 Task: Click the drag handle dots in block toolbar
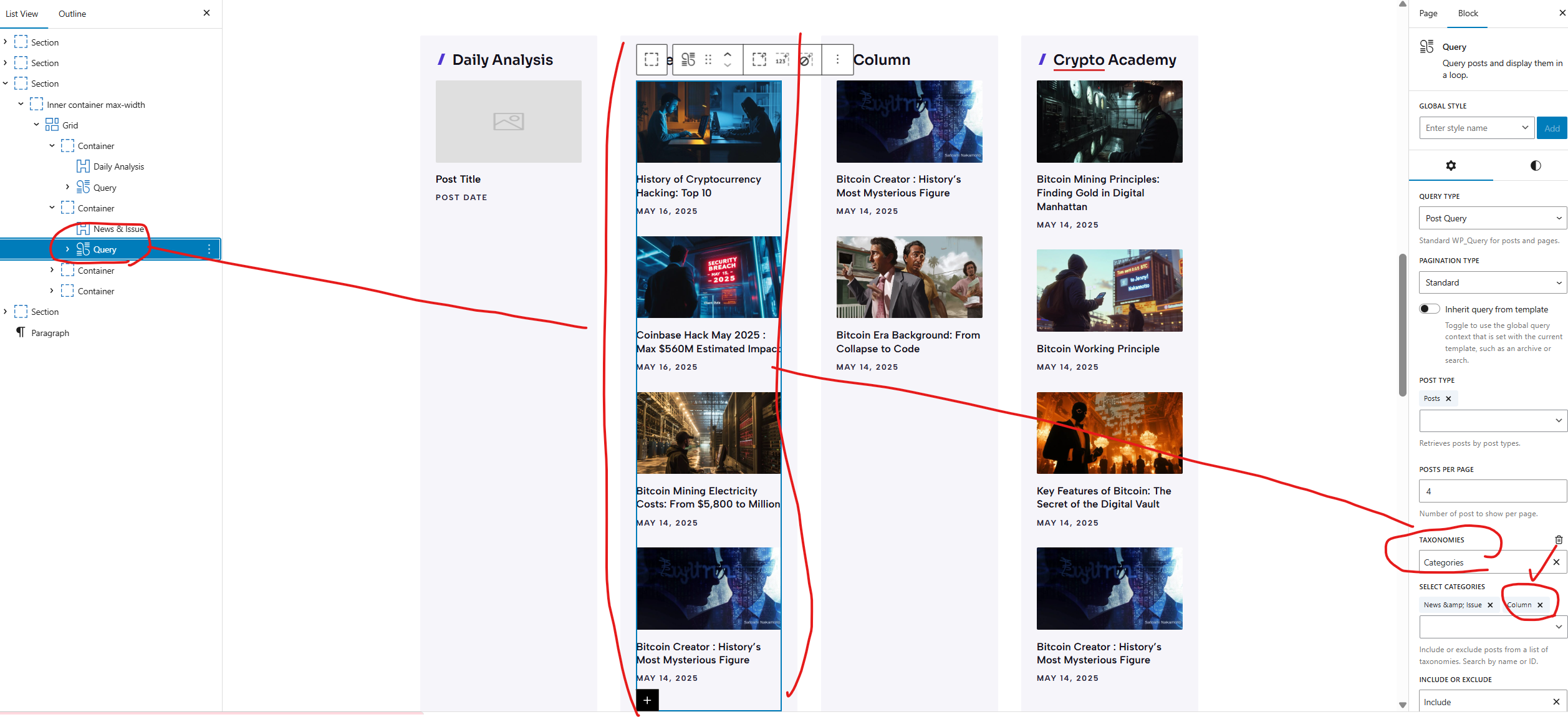point(708,60)
